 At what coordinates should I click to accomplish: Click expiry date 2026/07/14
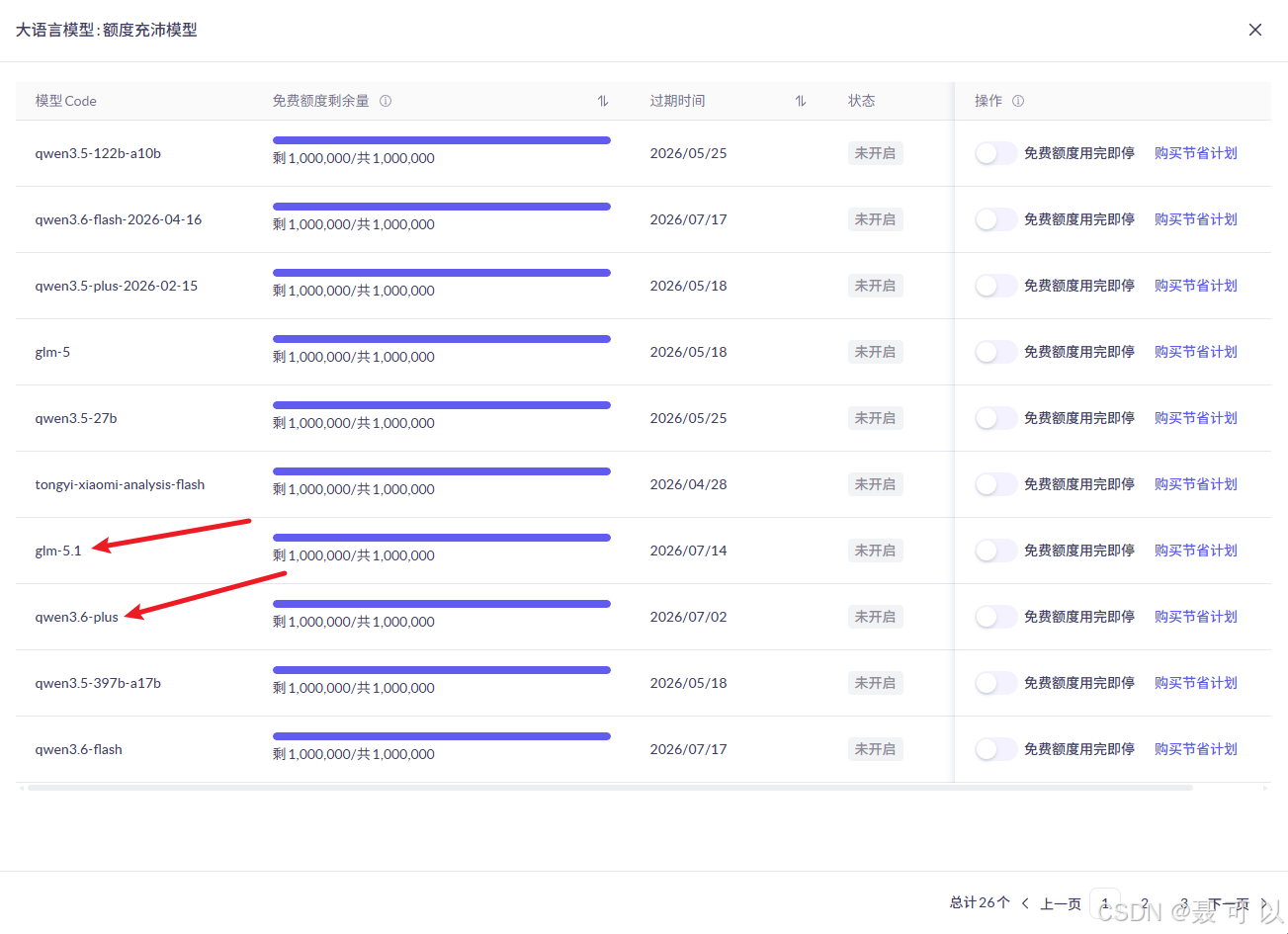688,551
